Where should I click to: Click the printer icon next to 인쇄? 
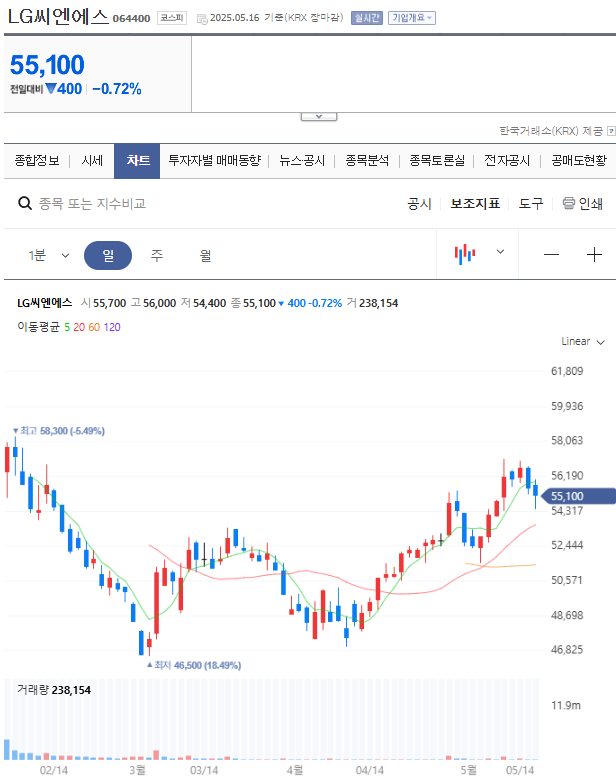click(569, 203)
